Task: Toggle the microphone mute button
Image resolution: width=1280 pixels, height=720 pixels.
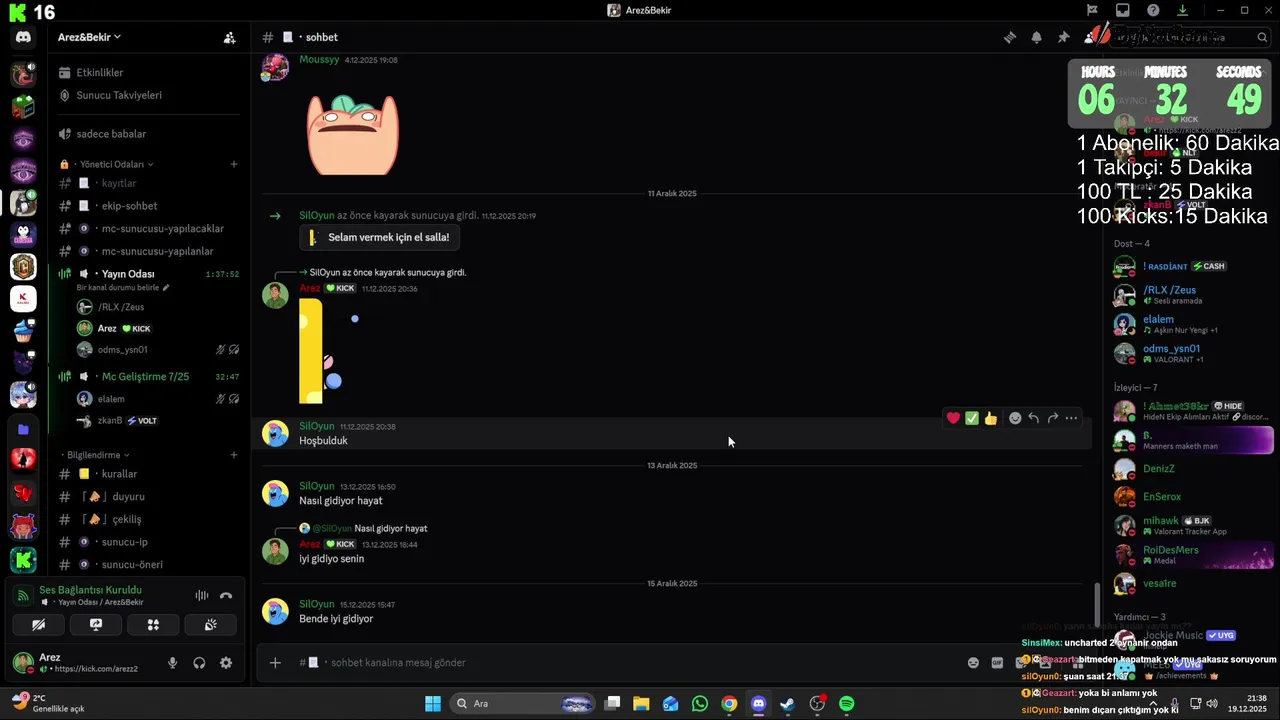Action: (173, 662)
